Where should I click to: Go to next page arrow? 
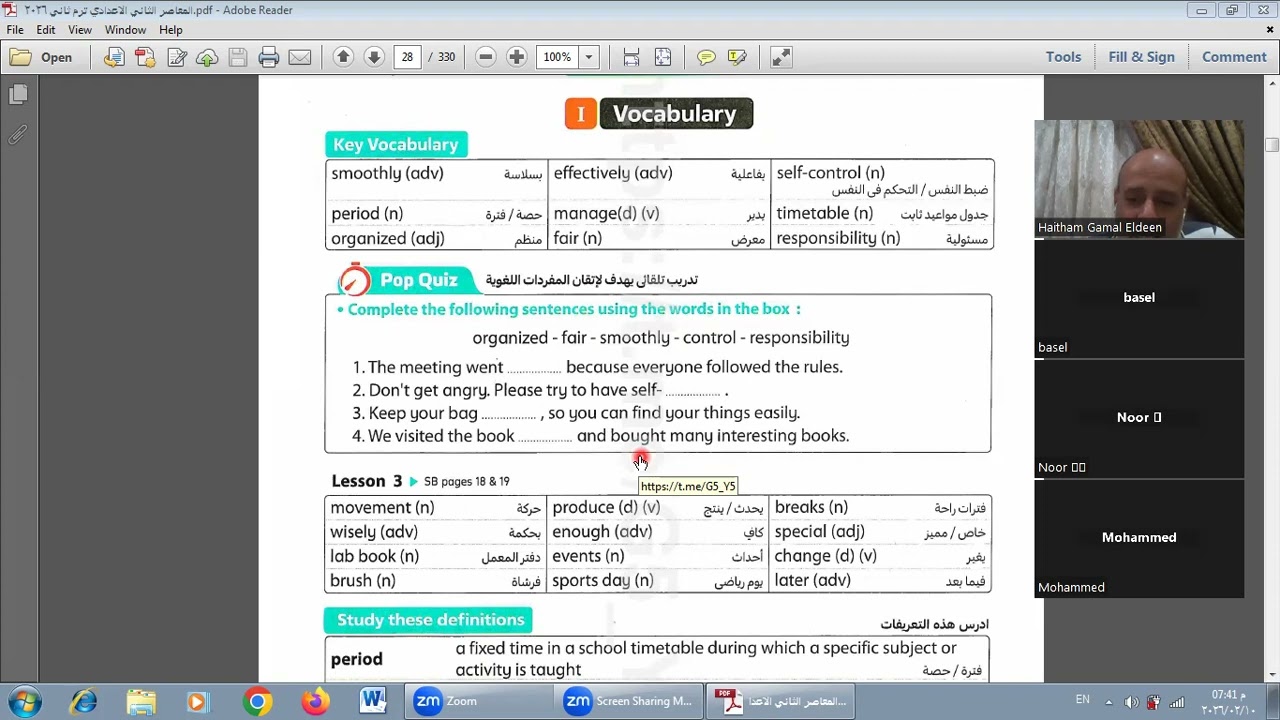374,57
